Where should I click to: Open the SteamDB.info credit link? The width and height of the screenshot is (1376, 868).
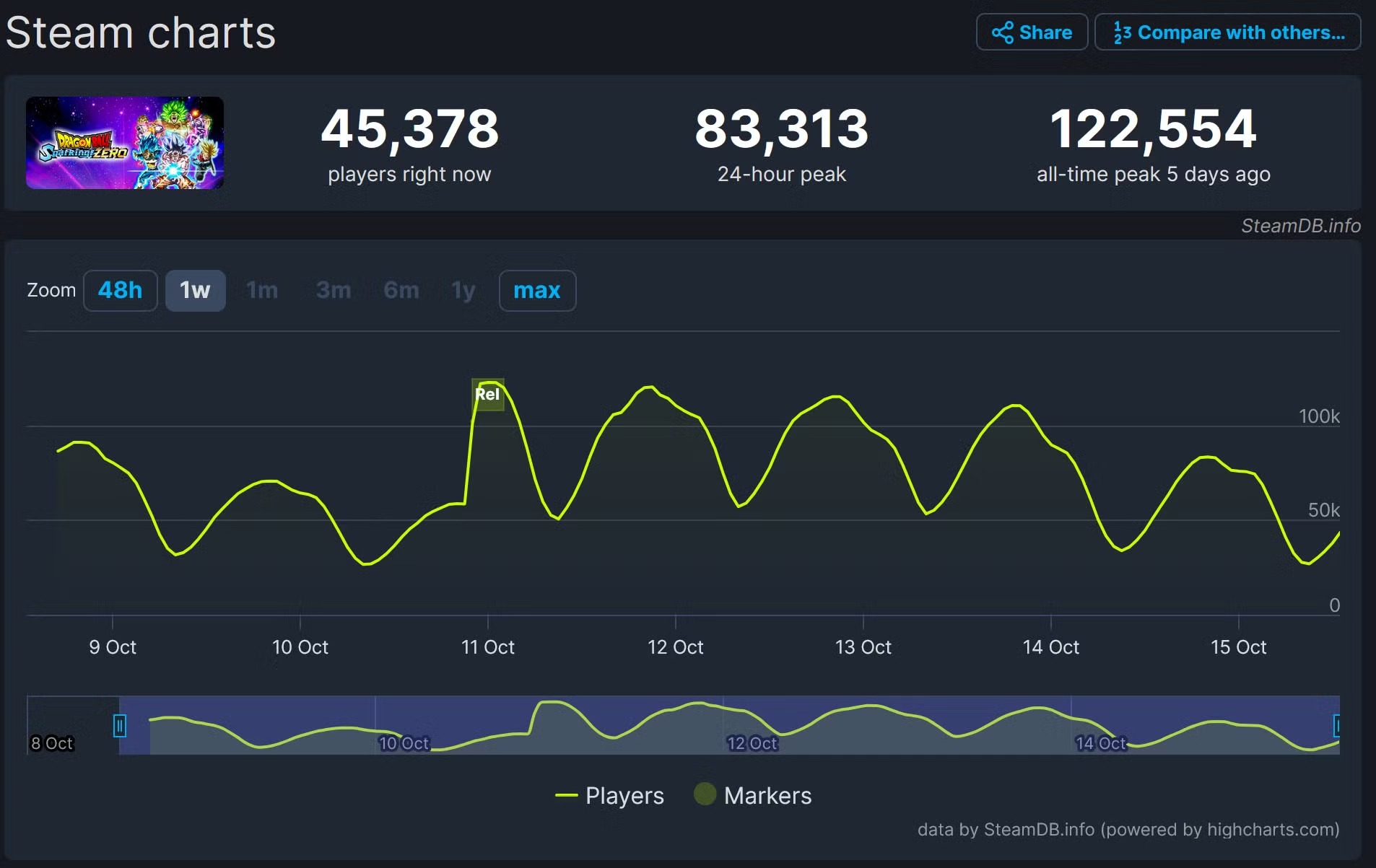[x=1300, y=226]
